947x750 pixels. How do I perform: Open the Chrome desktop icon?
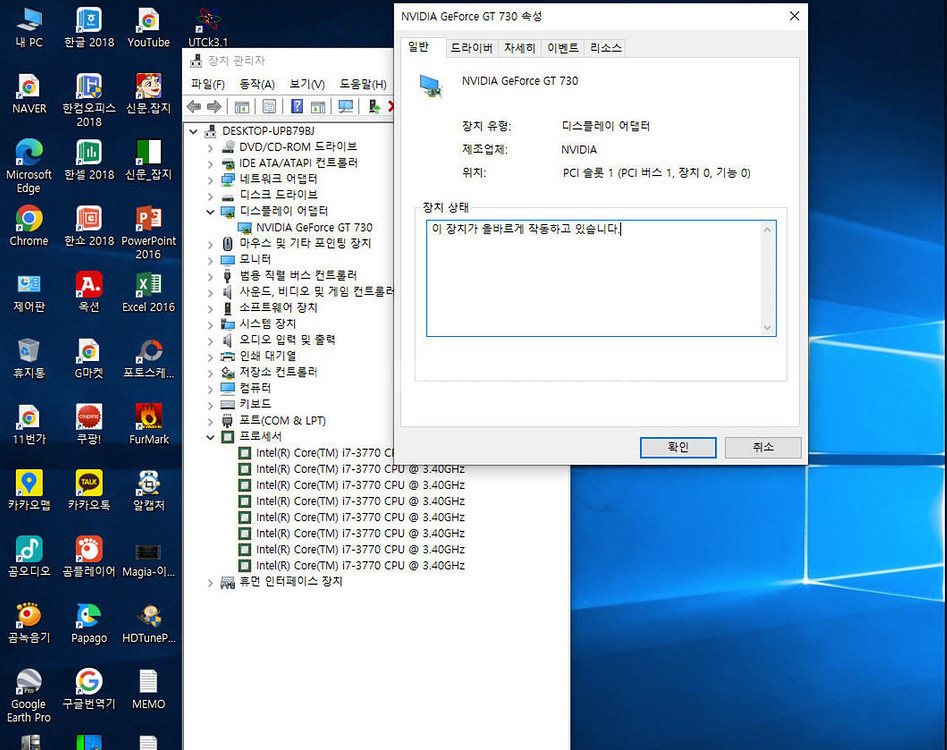point(29,226)
